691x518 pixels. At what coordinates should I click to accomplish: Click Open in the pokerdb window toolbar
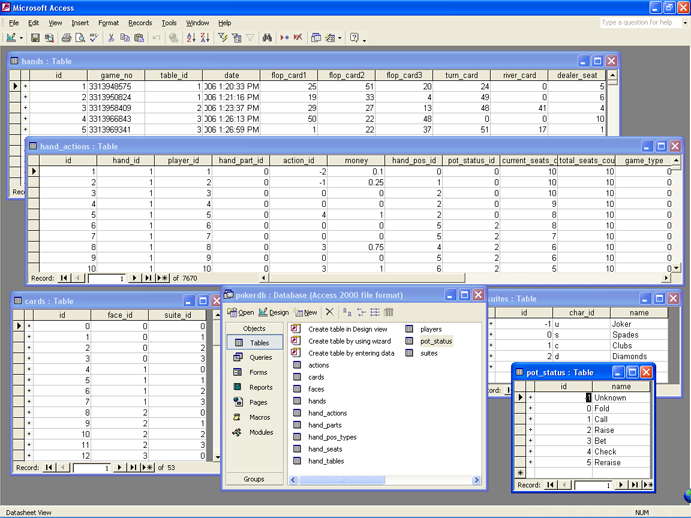[241, 312]
